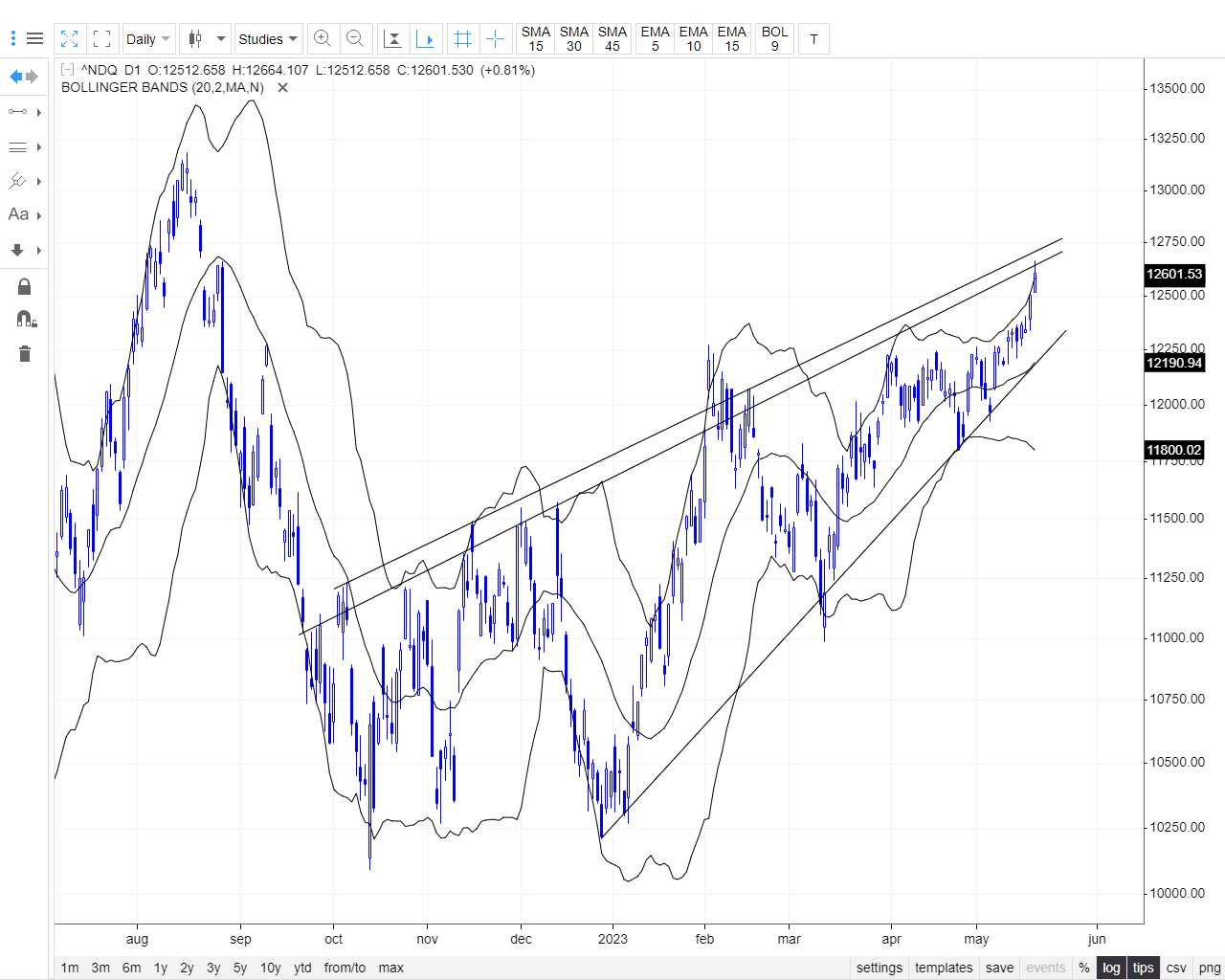Click the zoom out magnifier icon
Image resolution: width=1225 pixels, height=980 pixels.
coord(355,38)
